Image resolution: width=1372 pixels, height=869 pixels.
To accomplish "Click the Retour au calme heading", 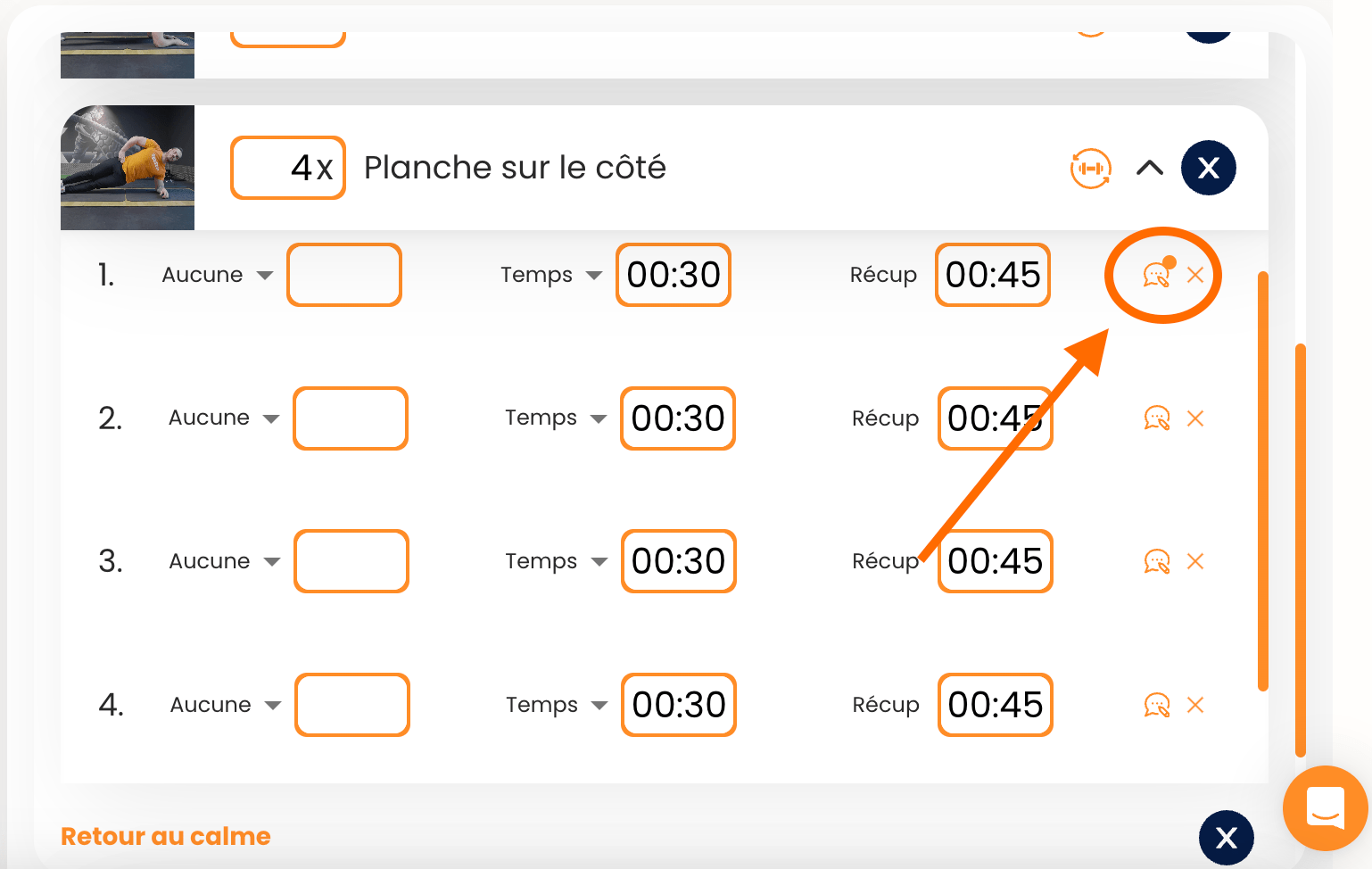I will [x=166, y=836].
